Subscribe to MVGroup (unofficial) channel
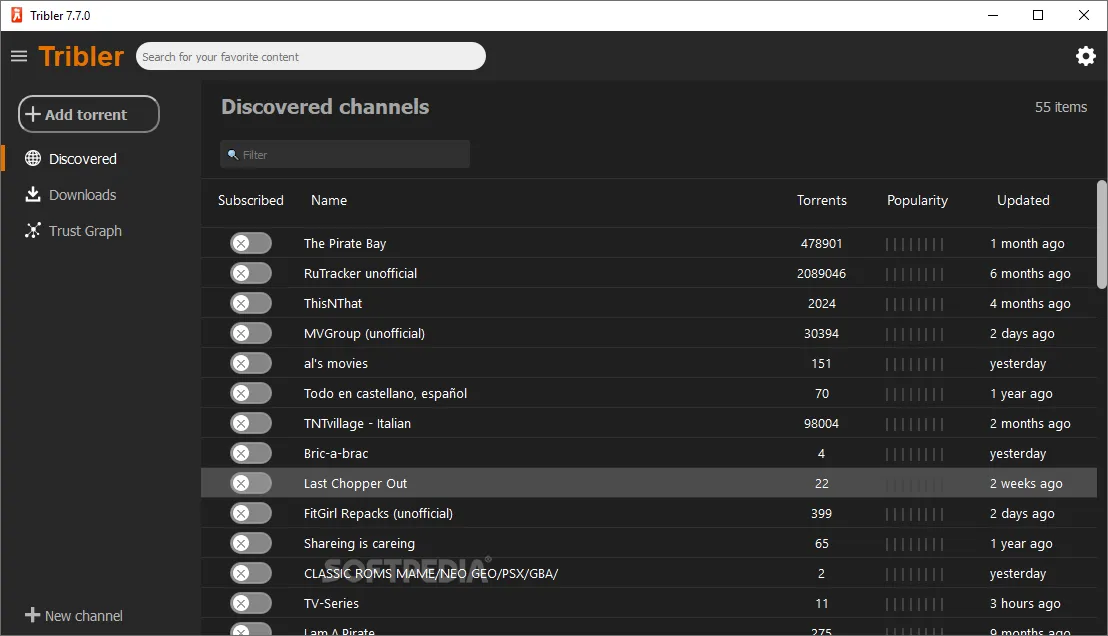 (250, 333)
